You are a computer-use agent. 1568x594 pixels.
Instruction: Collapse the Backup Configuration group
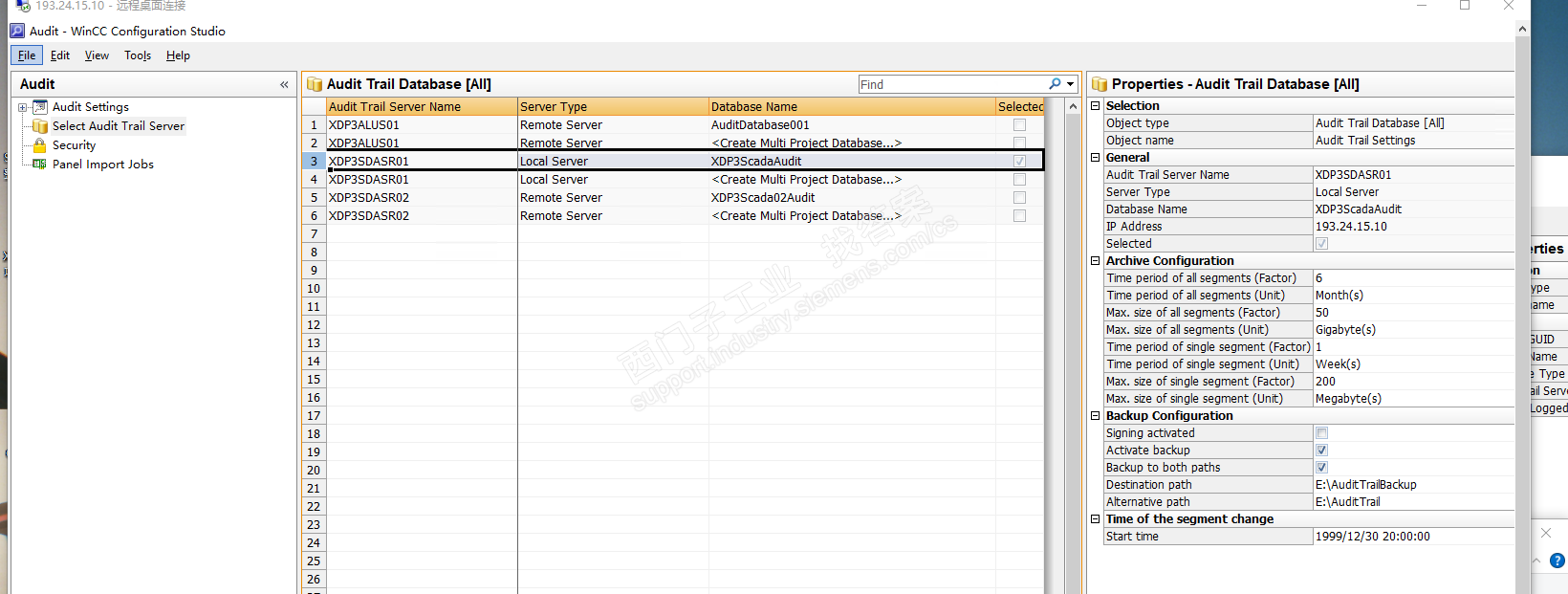[x=1096, y=416]
